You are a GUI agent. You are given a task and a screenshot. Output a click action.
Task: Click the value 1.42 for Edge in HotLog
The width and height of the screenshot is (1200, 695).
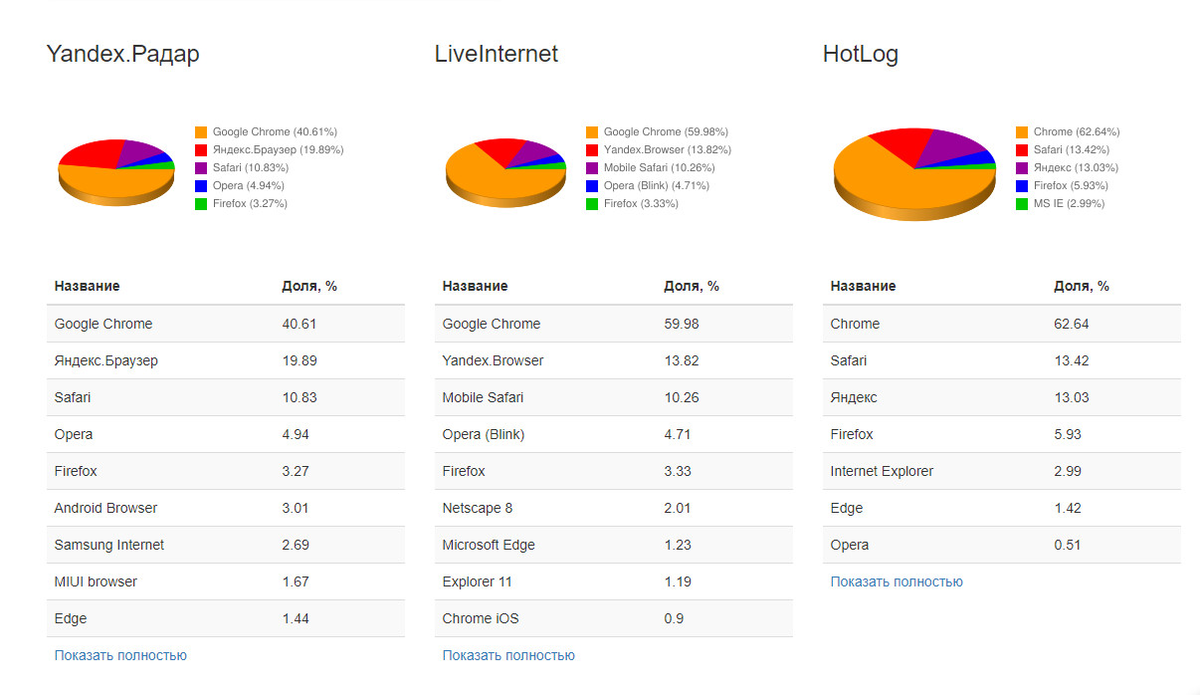coord(1067,508)
